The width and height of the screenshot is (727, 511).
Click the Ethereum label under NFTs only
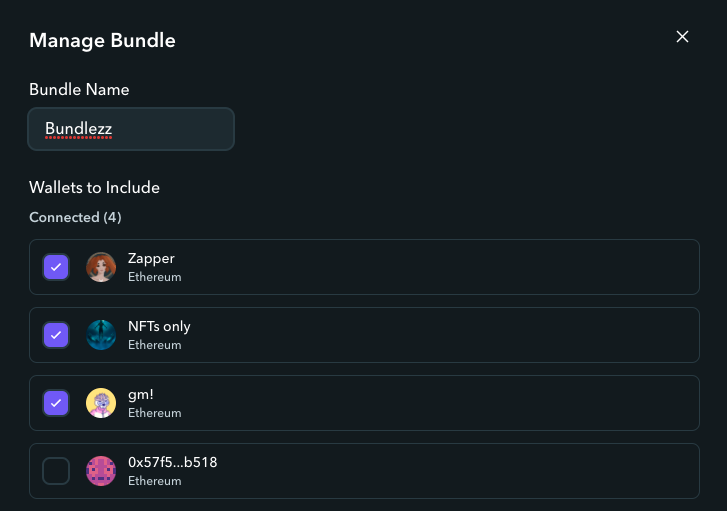click(154, 345)
